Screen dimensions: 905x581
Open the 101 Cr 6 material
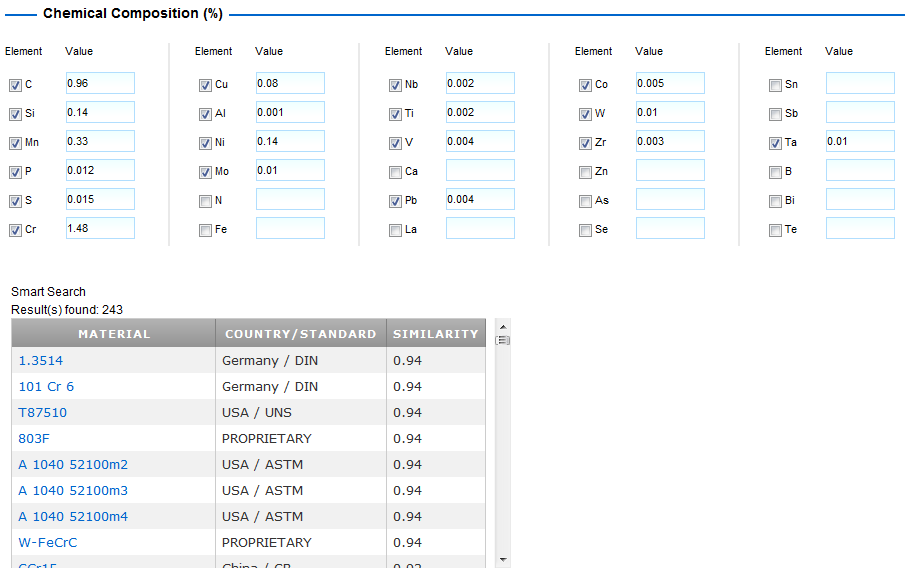(46, 387)
